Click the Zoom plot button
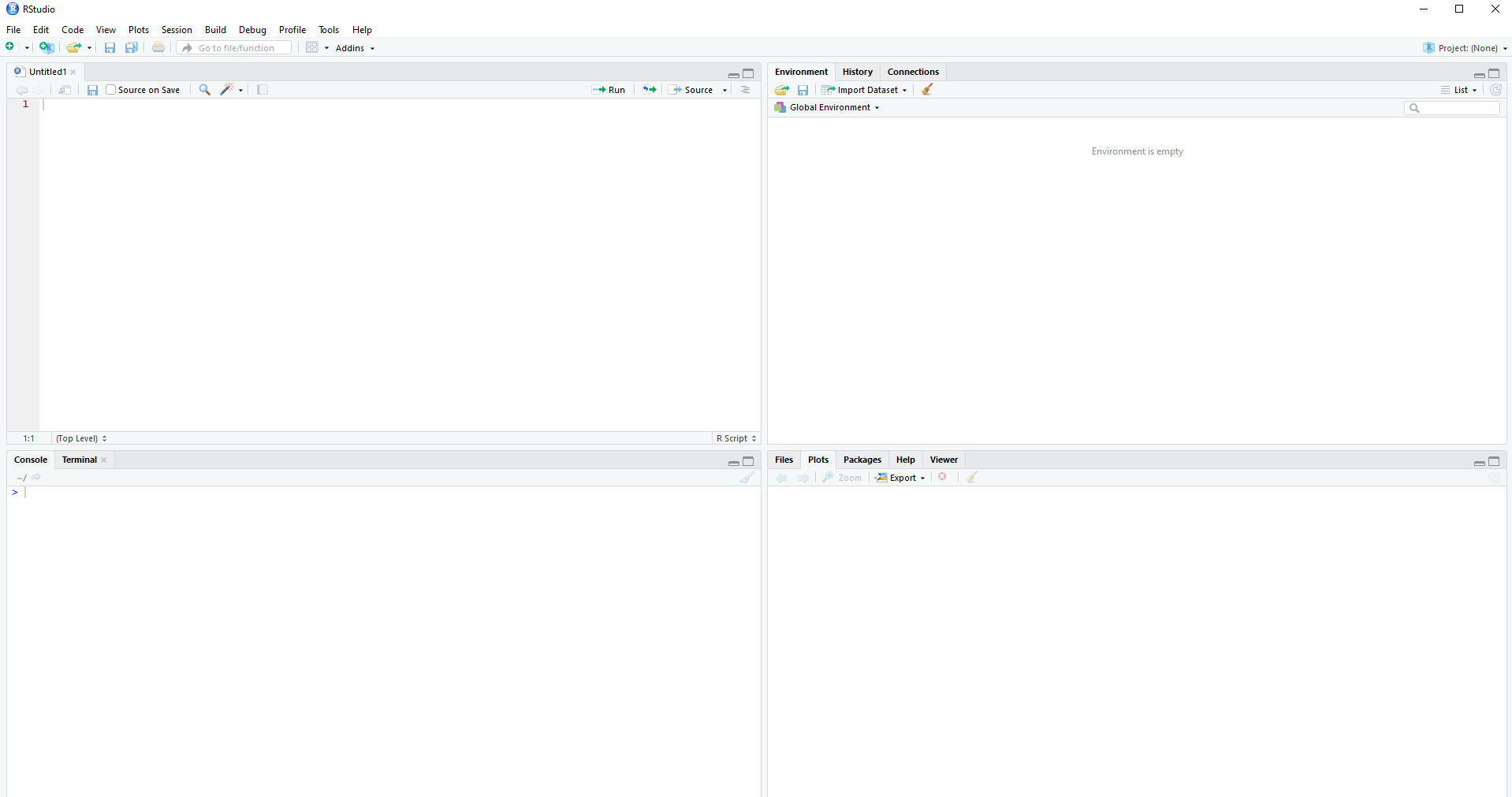 click(842, 478)
